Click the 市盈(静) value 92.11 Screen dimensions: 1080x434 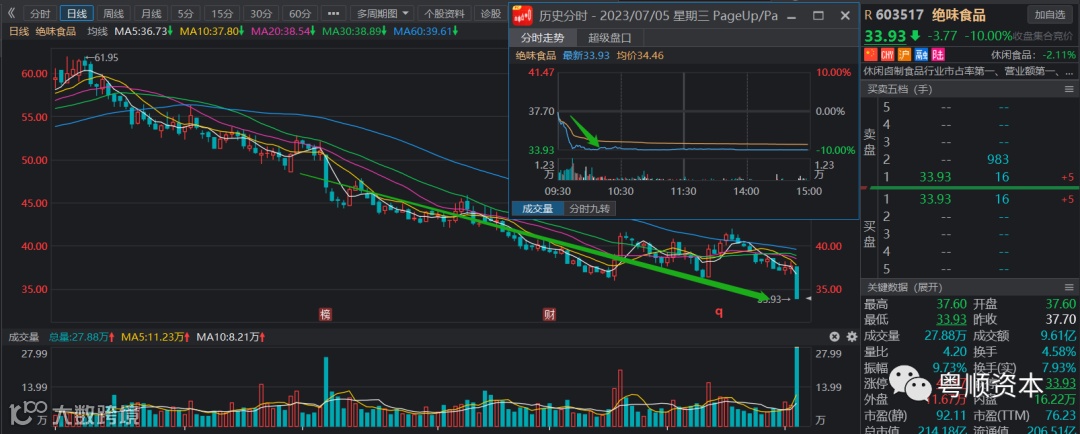951,415
